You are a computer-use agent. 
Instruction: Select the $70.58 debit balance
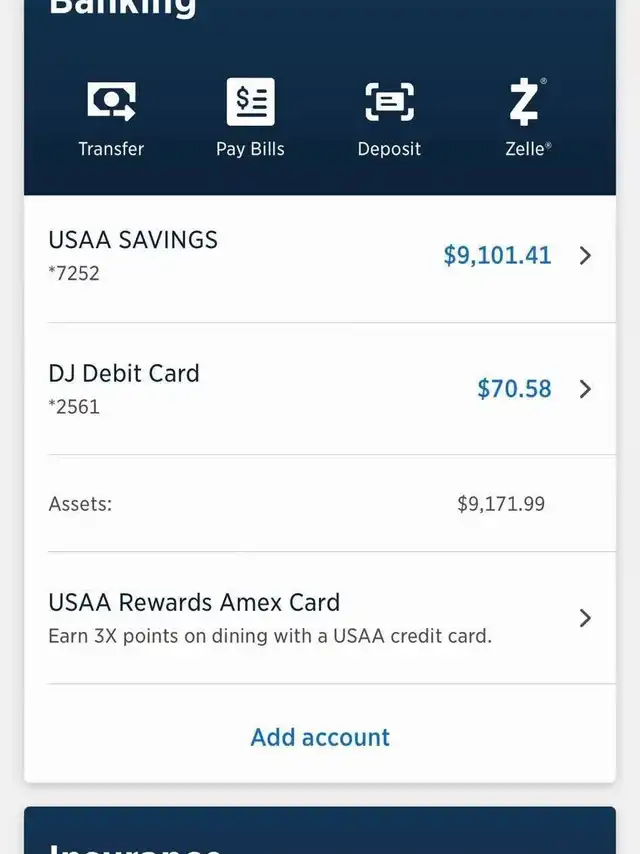tap(514, 389)
